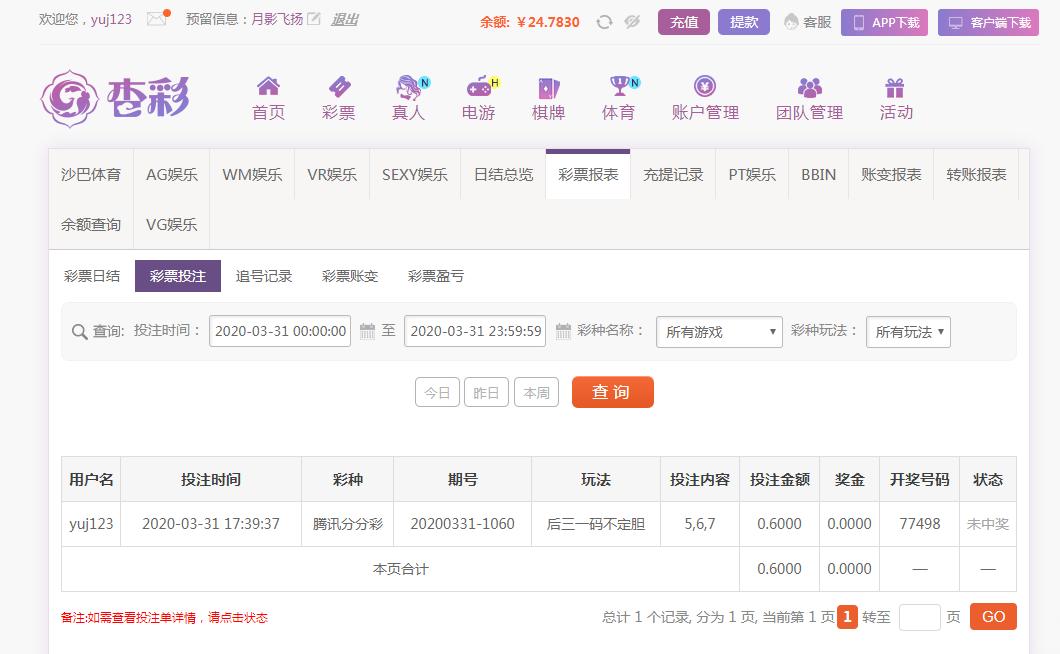Click the 本周 quick filter button
Image resolution: width=1060 pixels, height=654 pixels.
pos(537,392)
